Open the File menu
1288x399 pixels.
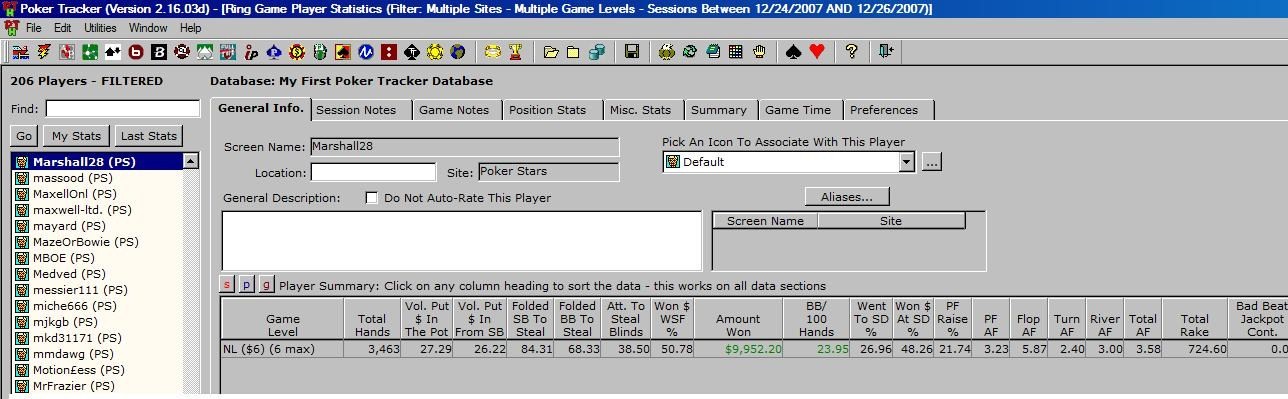pyautogui.click(x=33, y=28)
